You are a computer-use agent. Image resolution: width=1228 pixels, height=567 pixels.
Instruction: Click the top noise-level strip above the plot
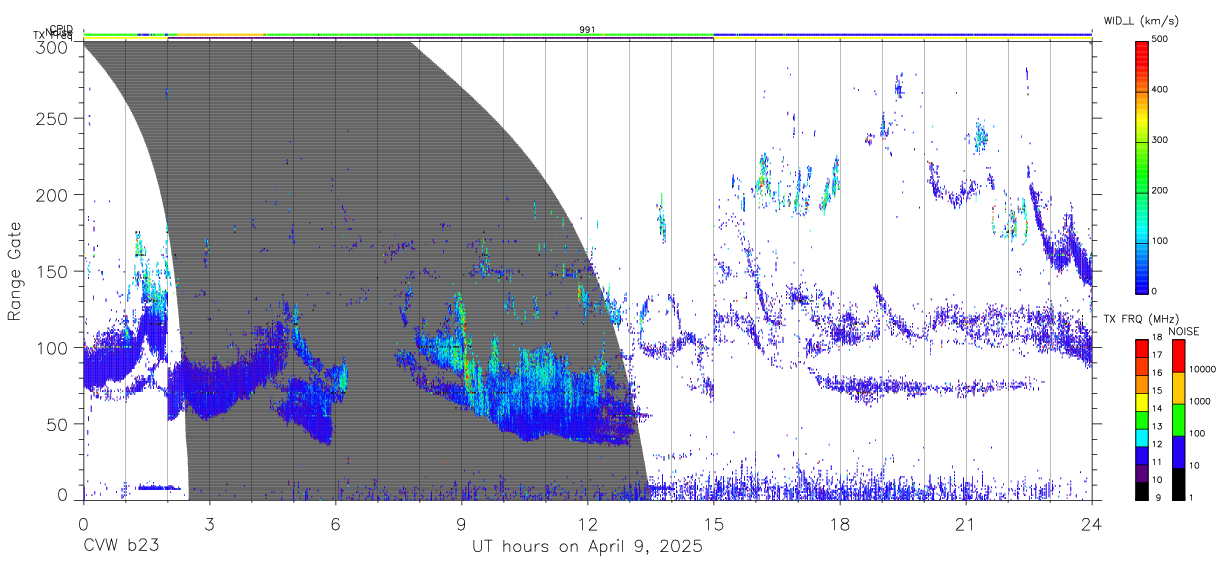[x=587, y=34]
